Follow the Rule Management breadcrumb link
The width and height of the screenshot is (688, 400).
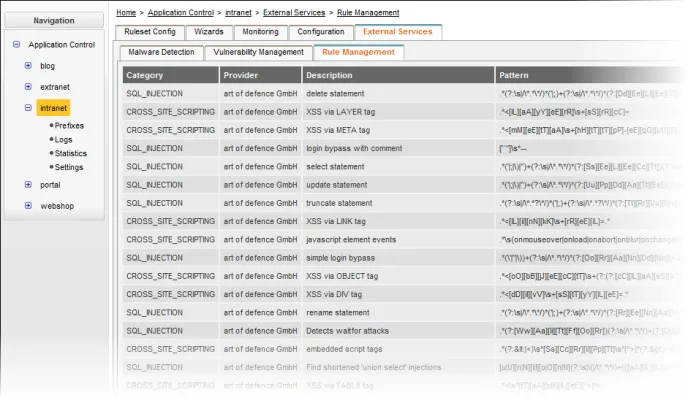coord(368,13)
